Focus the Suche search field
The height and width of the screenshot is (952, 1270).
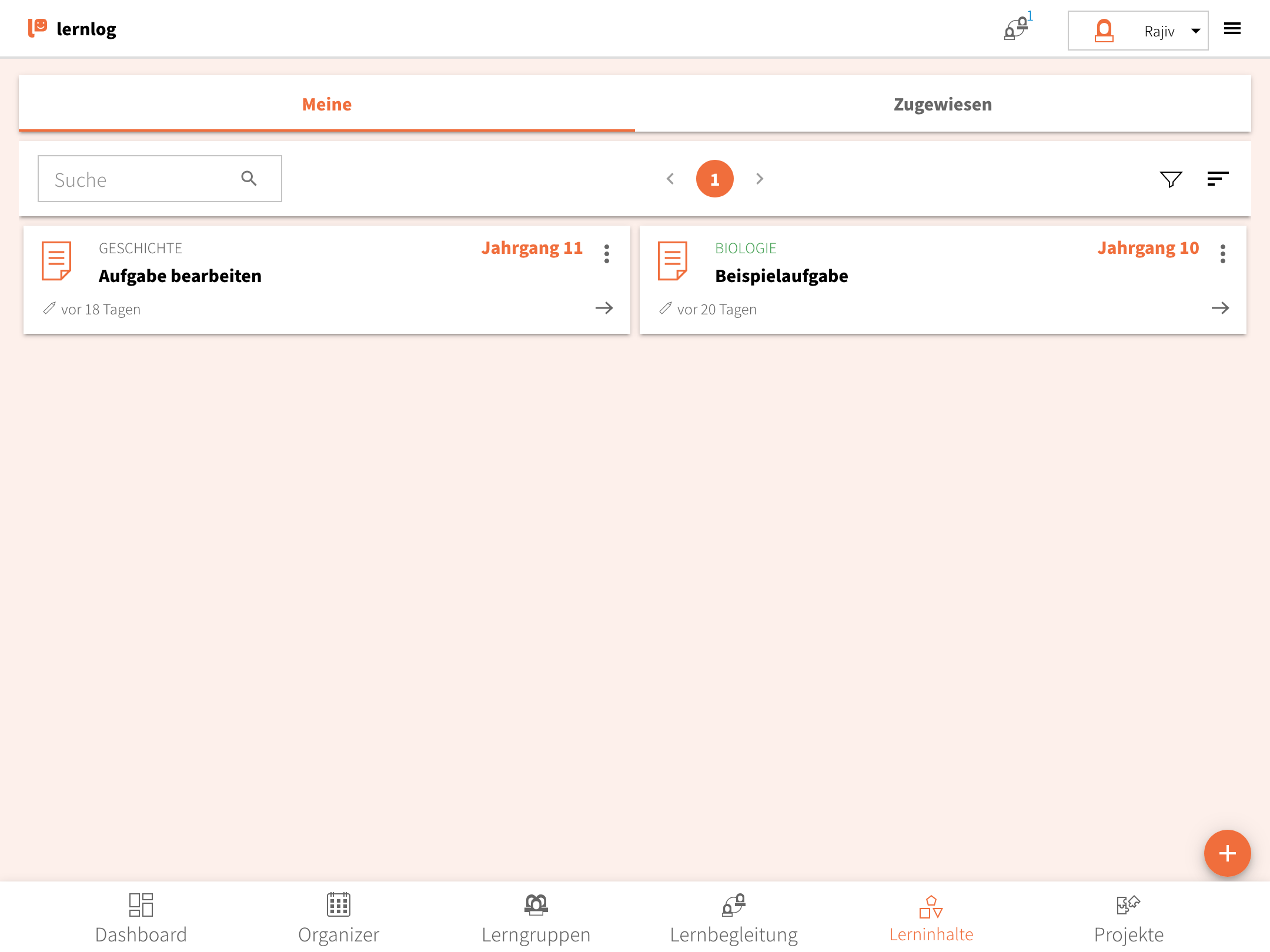(141, 179)
